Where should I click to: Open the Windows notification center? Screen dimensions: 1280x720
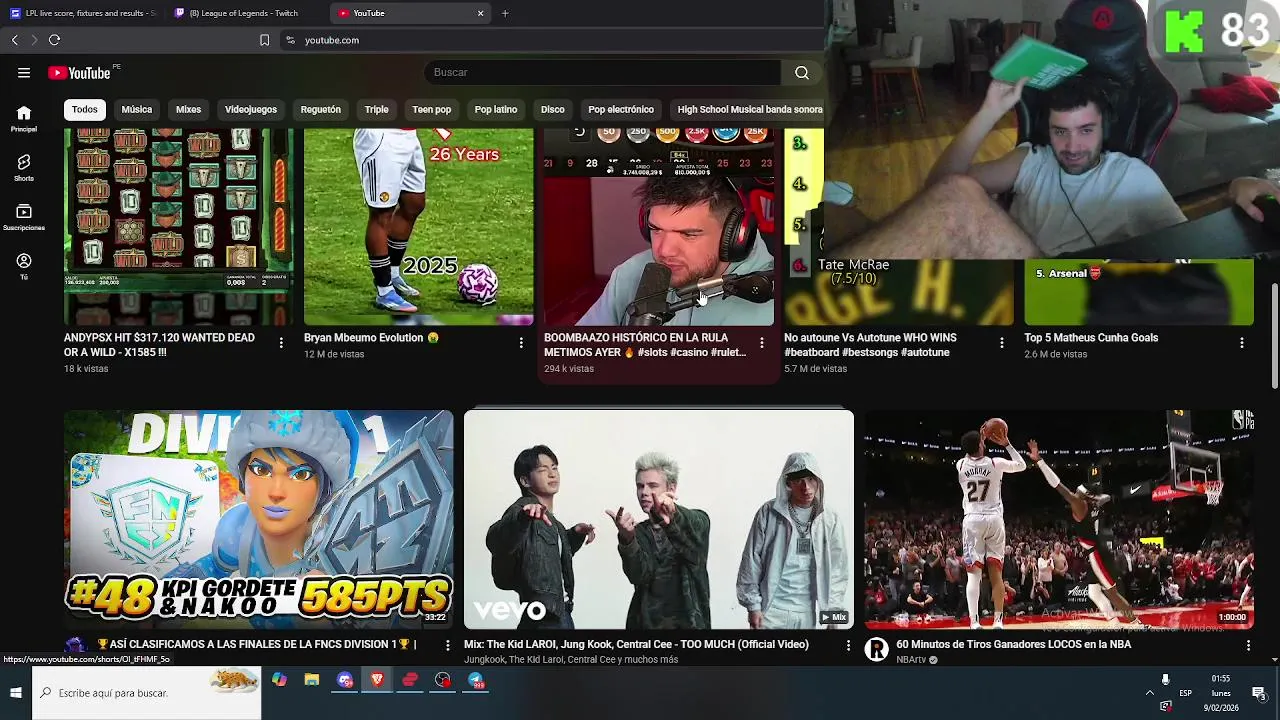pos(1259,693)
